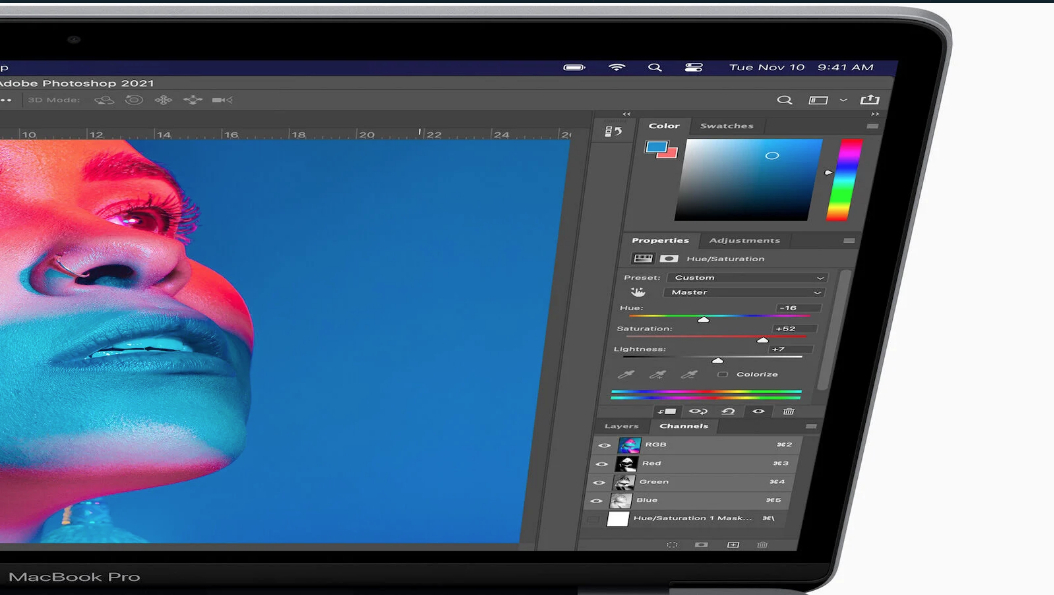1054x595 pixels.
Task: Click the blue foreground color swatch
Action: pyautogui.click(x=655, y=147)
